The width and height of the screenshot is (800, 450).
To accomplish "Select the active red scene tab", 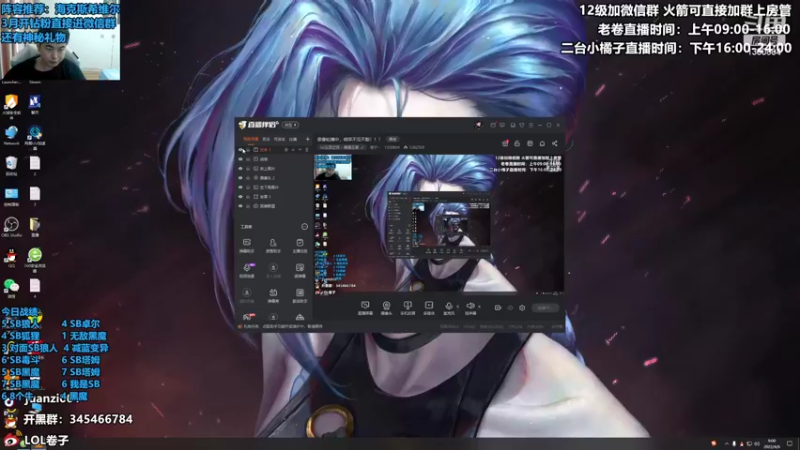I will pos(251,139).
